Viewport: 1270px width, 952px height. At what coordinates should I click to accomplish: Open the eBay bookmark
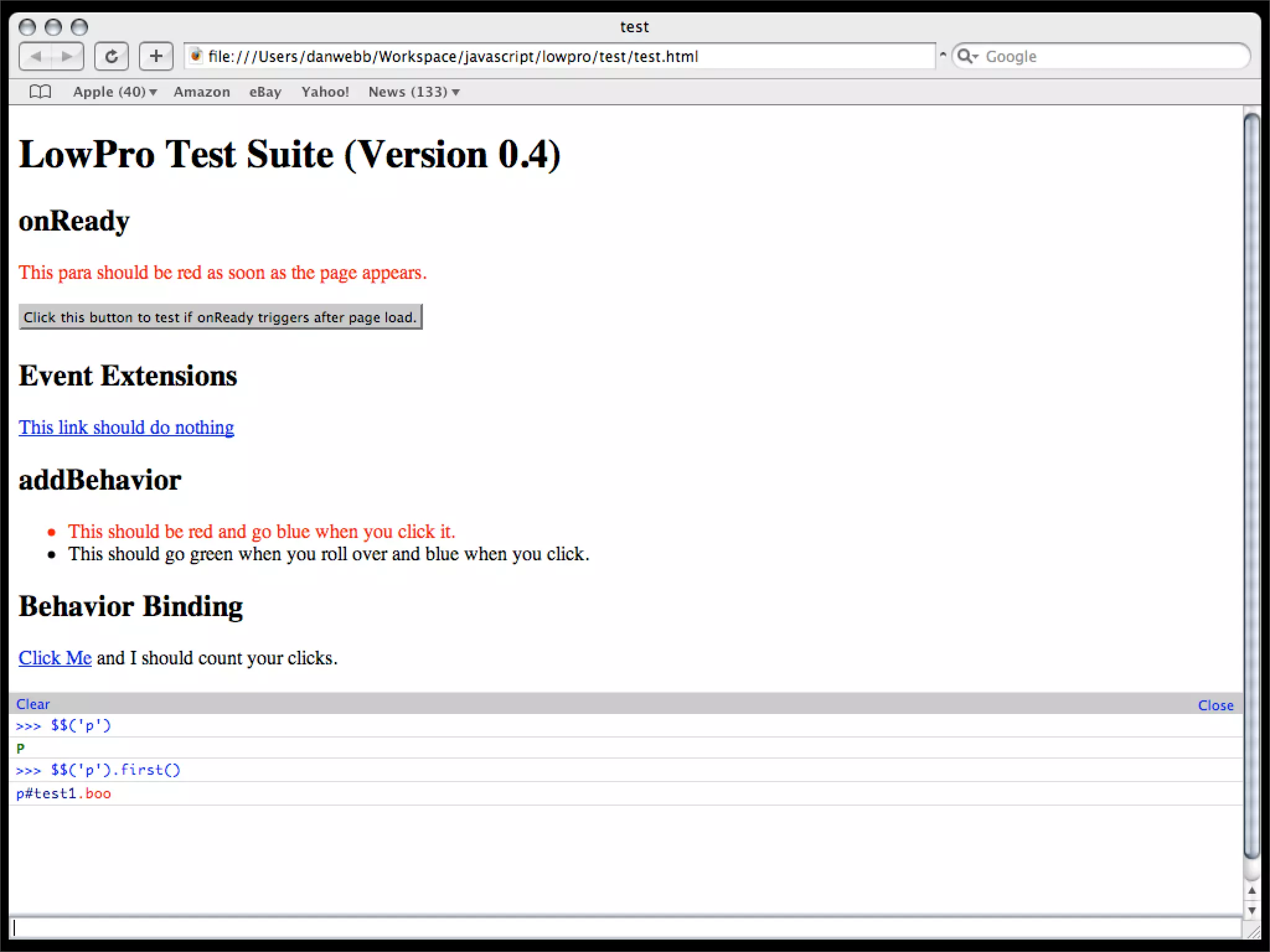coord(265,92)
